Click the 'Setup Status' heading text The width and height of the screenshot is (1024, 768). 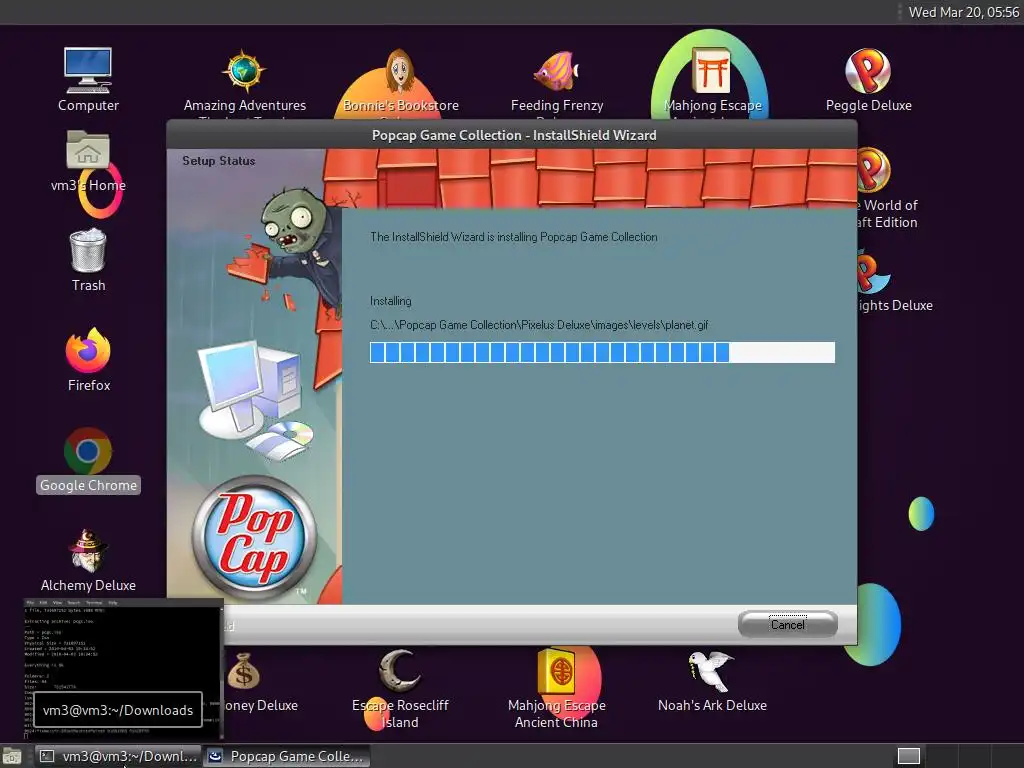click(219, 161)
